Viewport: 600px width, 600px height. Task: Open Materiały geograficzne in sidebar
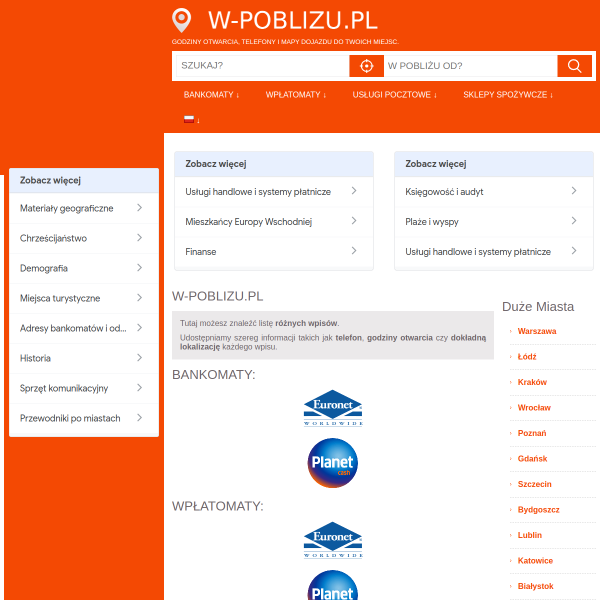coord(84,208)
